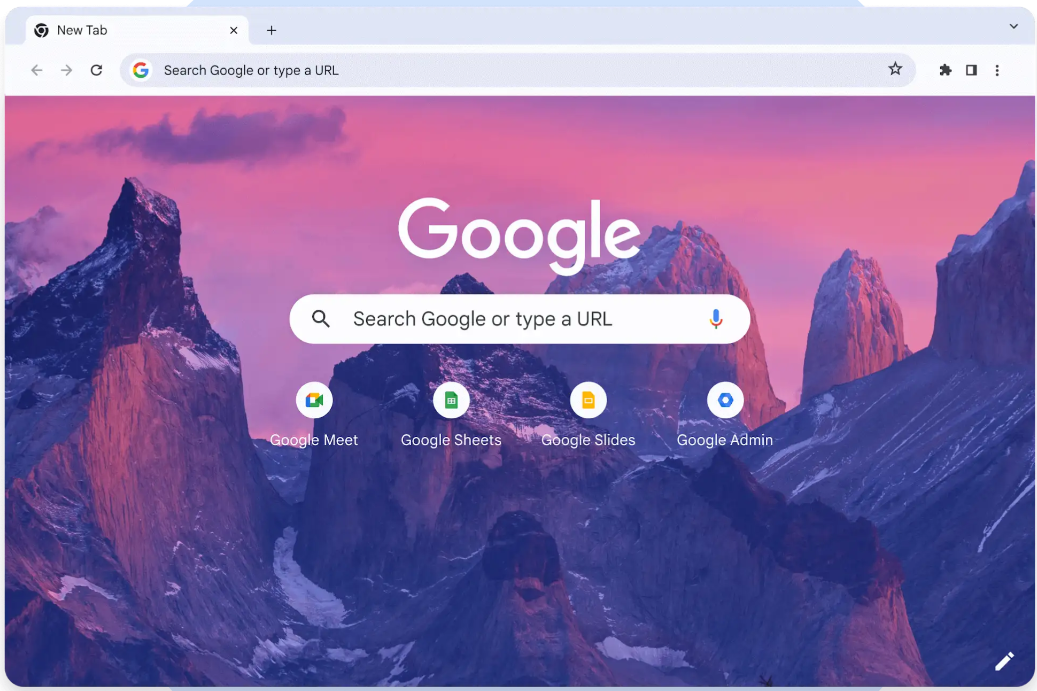The width and height of the screenshot is (1037, 691).
Task: Click the Google Slides label
Action: click(x=588, y=440)
